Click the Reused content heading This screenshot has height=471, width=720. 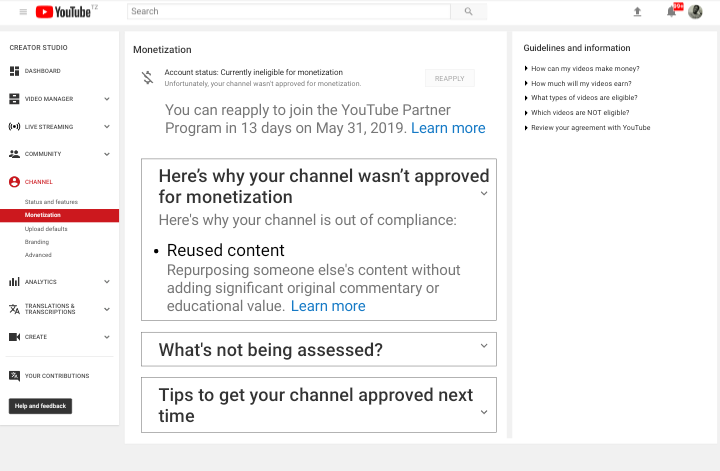click(225, 250)
